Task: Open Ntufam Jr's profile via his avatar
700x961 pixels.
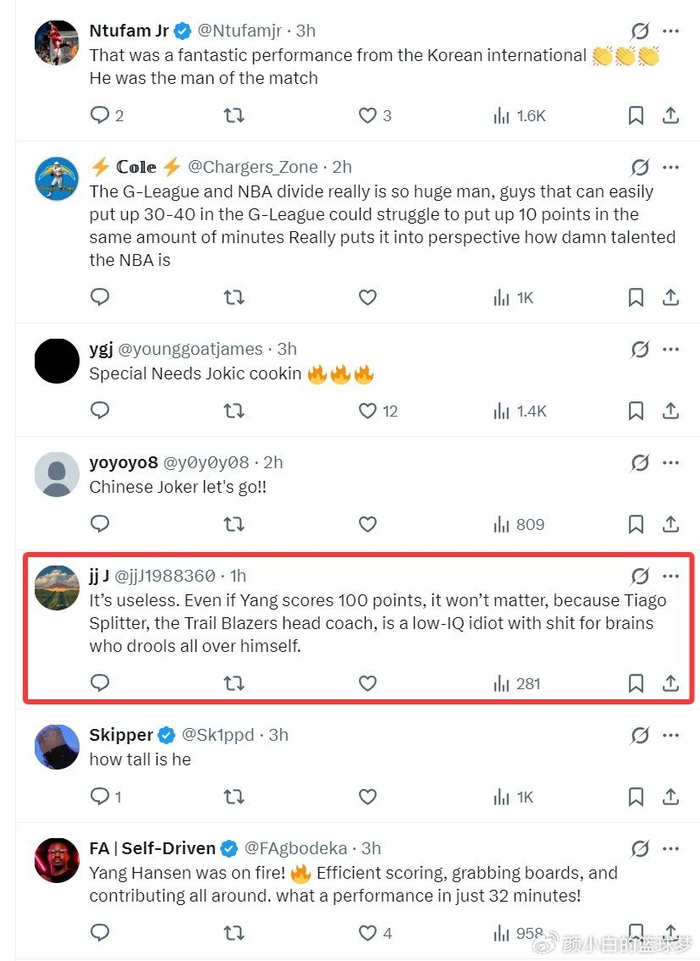Action: (x=56, y=43)
